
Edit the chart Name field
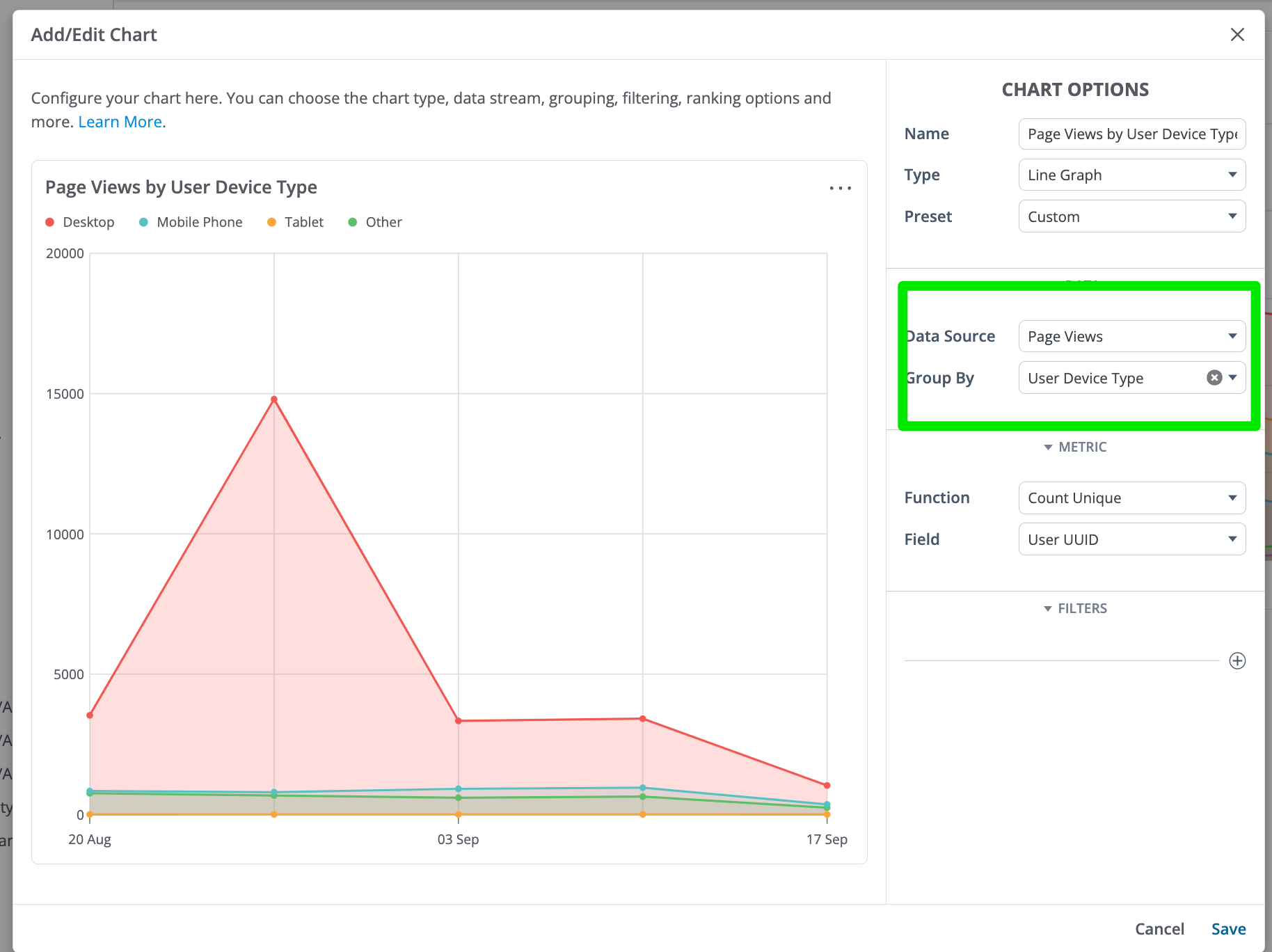point(1132,134)
